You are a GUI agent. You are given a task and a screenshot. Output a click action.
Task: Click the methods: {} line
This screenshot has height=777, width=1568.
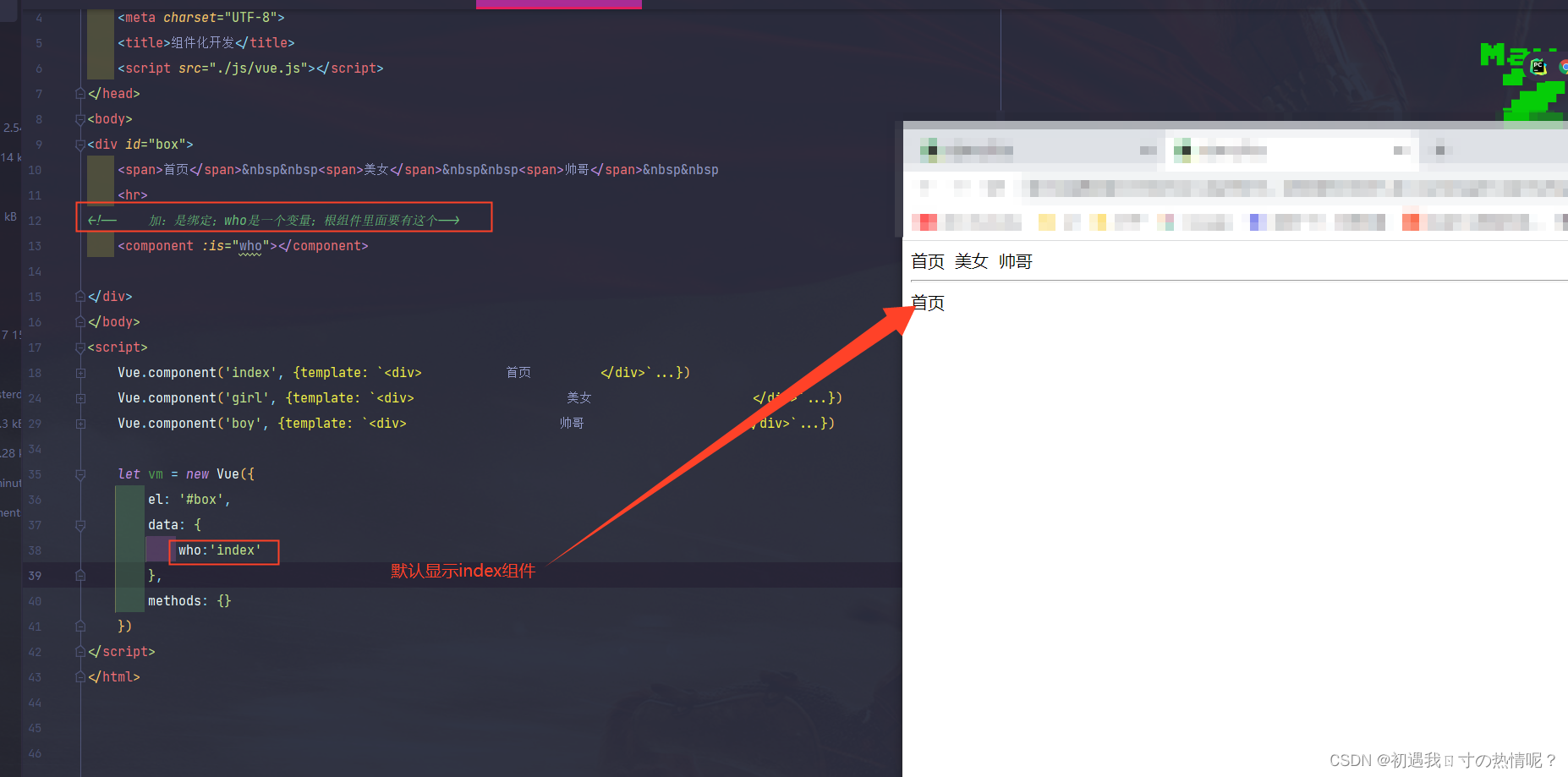pyautogui.click(x=189, y=601)
